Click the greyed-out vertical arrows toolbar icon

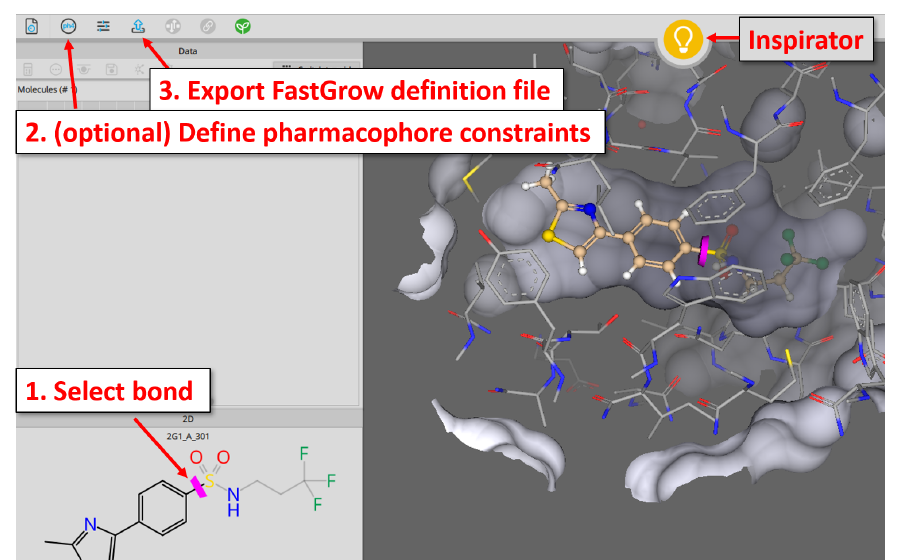point(173,26)
